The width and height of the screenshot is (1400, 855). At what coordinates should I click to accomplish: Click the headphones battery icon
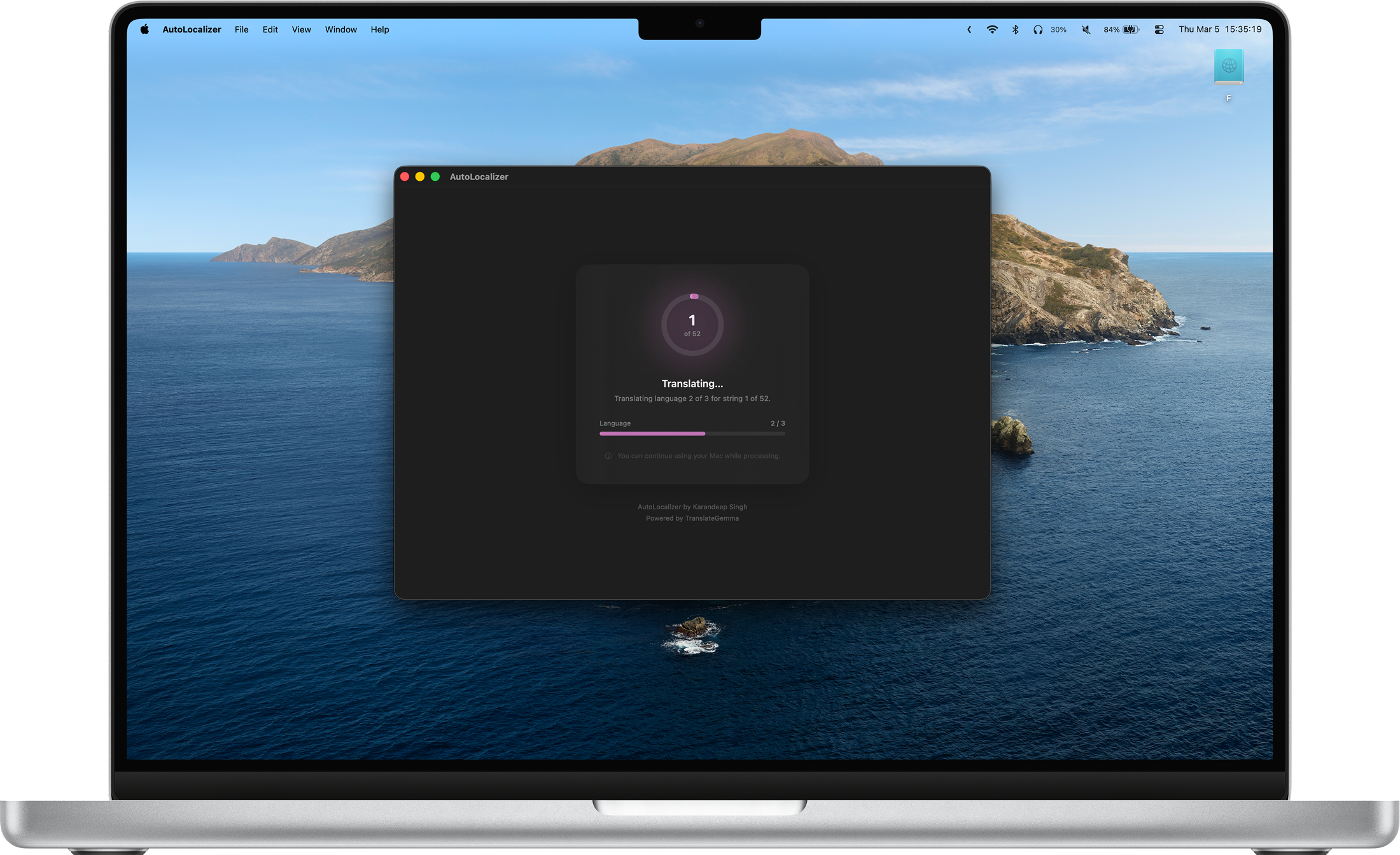1038,29
